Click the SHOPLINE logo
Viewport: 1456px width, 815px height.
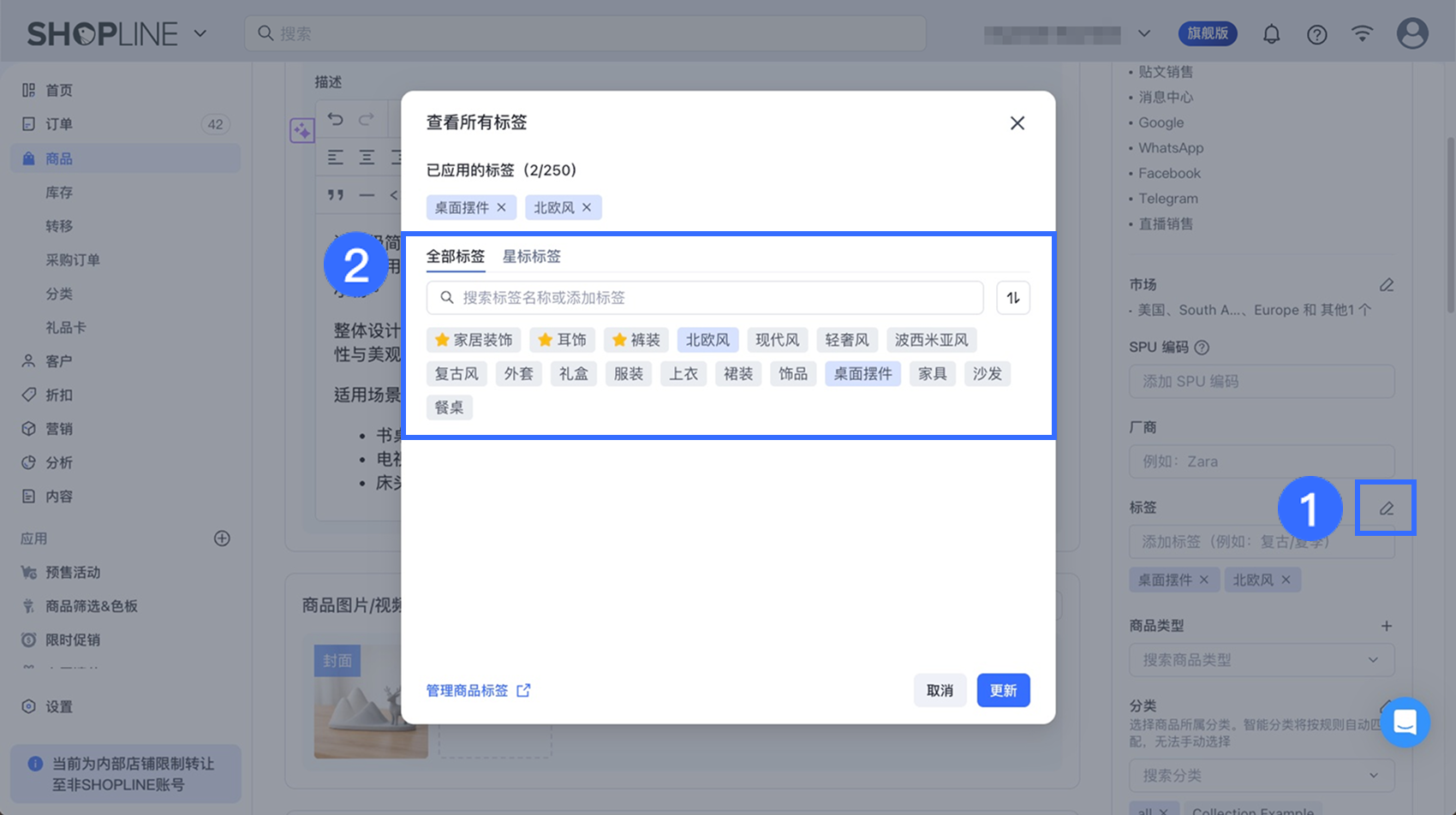102,34
